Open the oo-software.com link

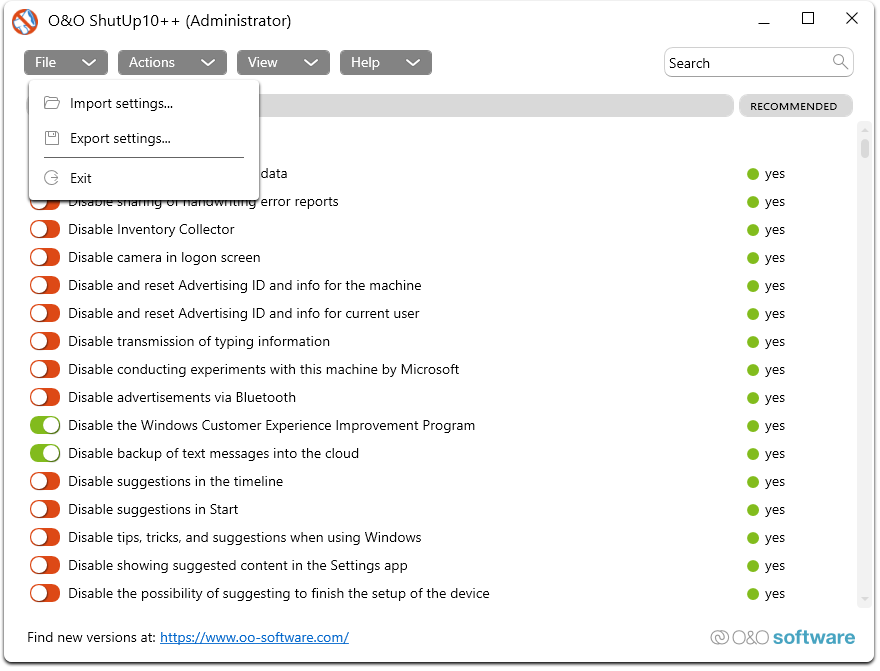pos(254,638)
